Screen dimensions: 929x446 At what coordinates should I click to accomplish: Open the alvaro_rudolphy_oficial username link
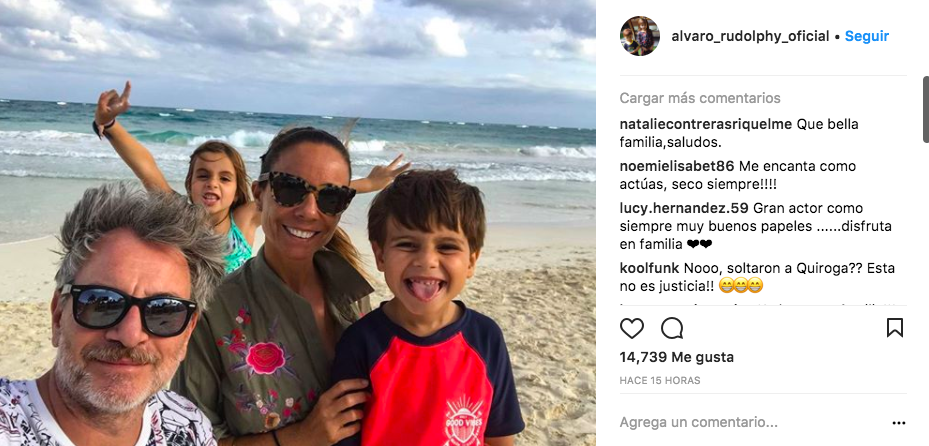click(x=750, y=37)
